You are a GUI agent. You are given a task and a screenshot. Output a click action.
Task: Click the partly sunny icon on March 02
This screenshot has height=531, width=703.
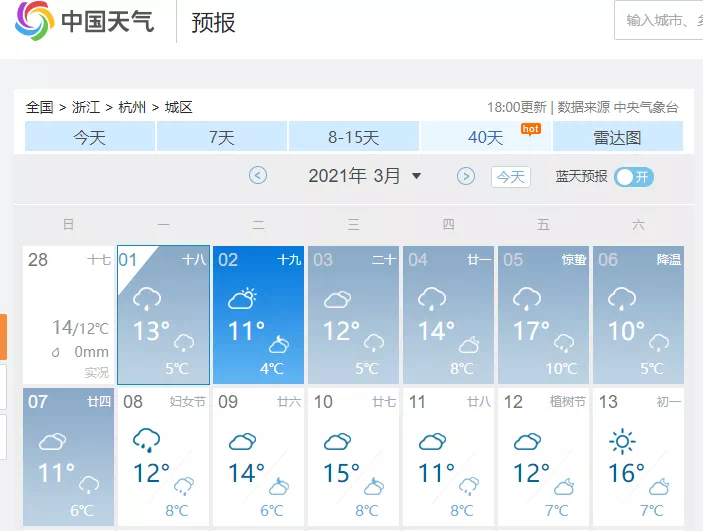pyautogui.click(x=242, y=297)
